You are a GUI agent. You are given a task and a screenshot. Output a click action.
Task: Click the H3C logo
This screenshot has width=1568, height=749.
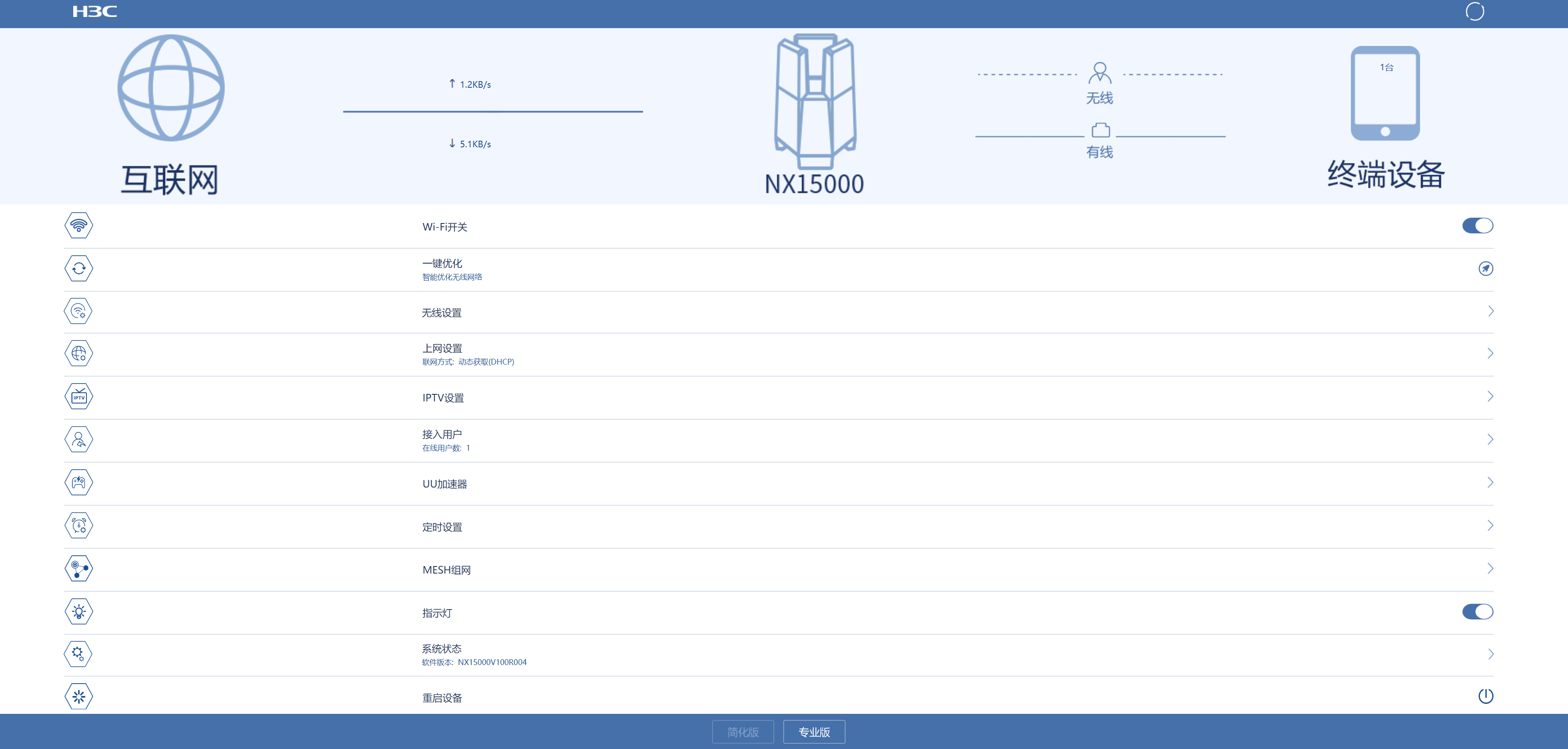point(94,12)
